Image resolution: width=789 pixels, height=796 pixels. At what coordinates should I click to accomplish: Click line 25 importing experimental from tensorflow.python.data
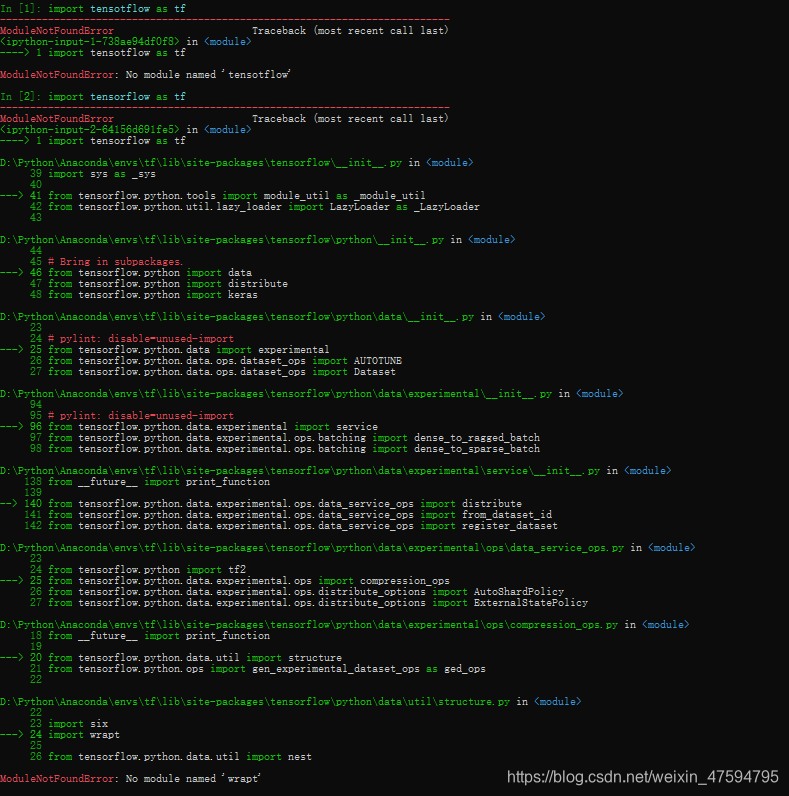click(x=165, y=350)
